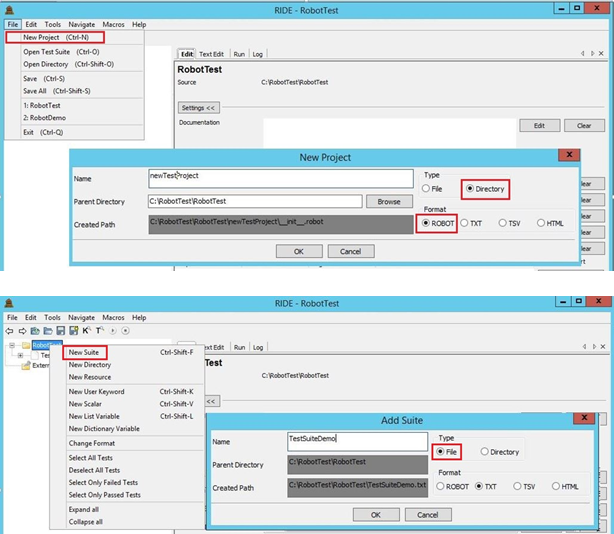Click the tab scroll-right arrow in New Project window

592,53
